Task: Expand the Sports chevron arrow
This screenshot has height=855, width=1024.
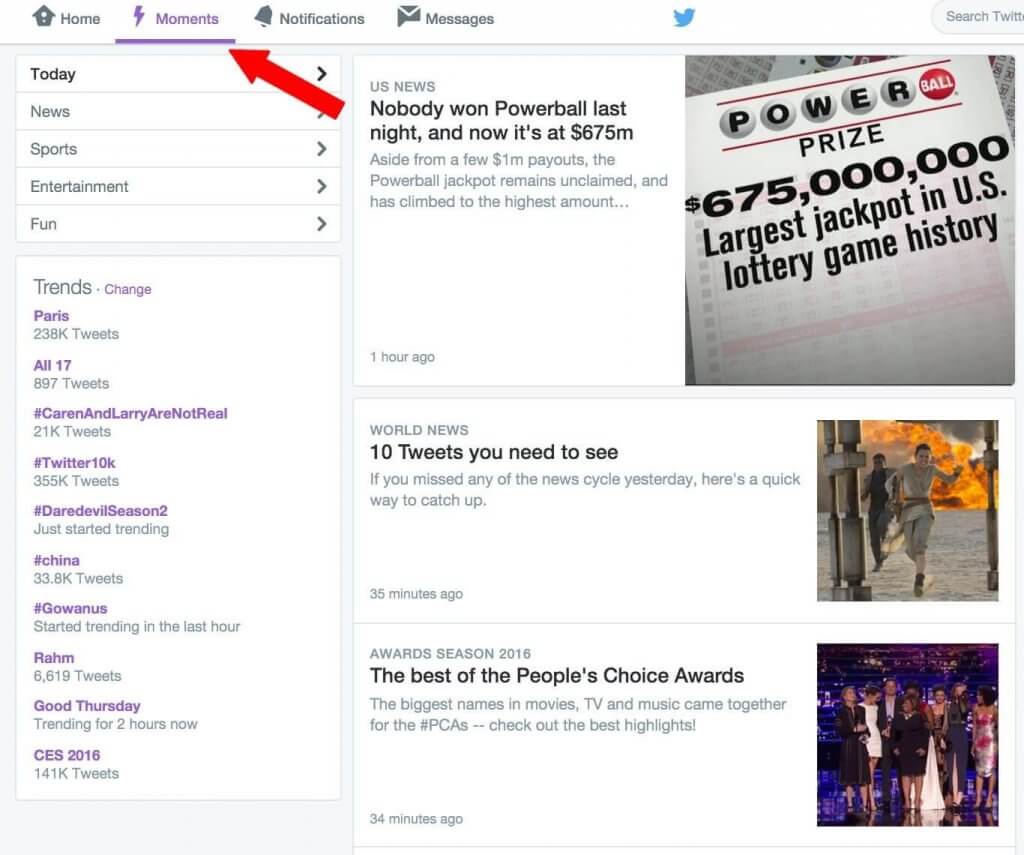Action: point(321,149)
